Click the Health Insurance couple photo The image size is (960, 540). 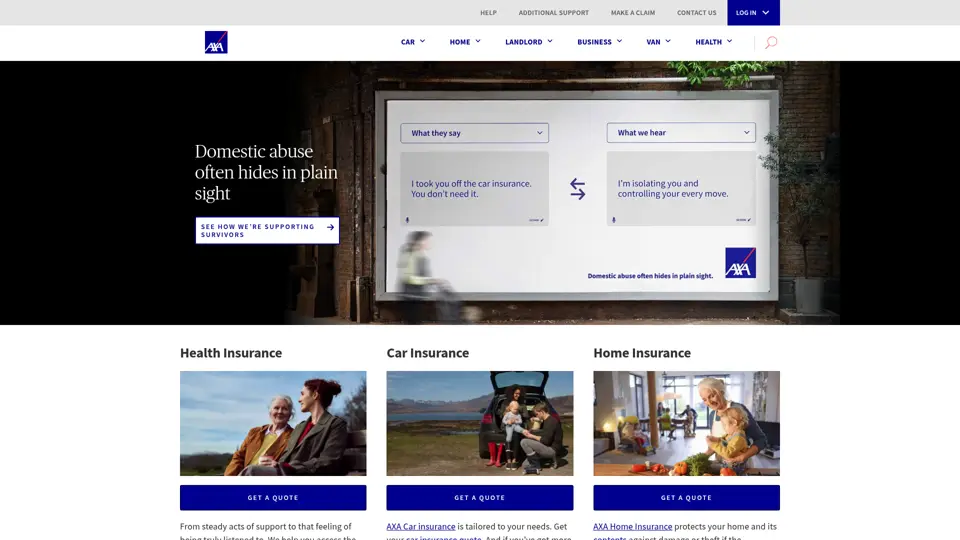click(273, 423)
